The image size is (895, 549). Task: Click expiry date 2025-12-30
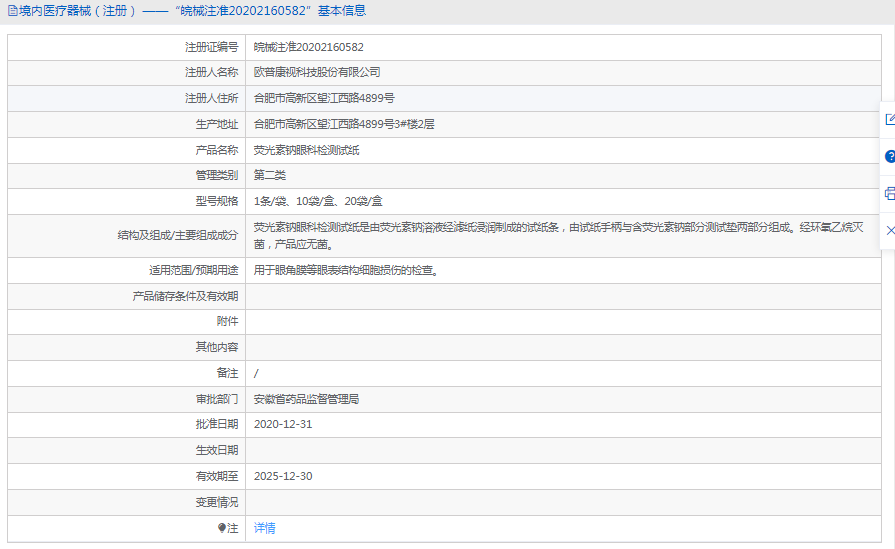[283, 476]
